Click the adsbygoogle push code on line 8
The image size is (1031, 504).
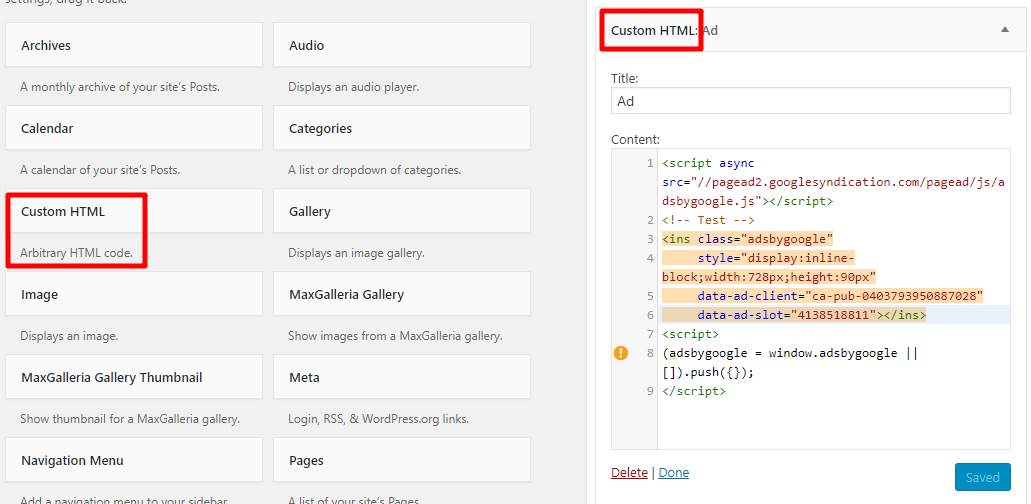click(789, 363)
